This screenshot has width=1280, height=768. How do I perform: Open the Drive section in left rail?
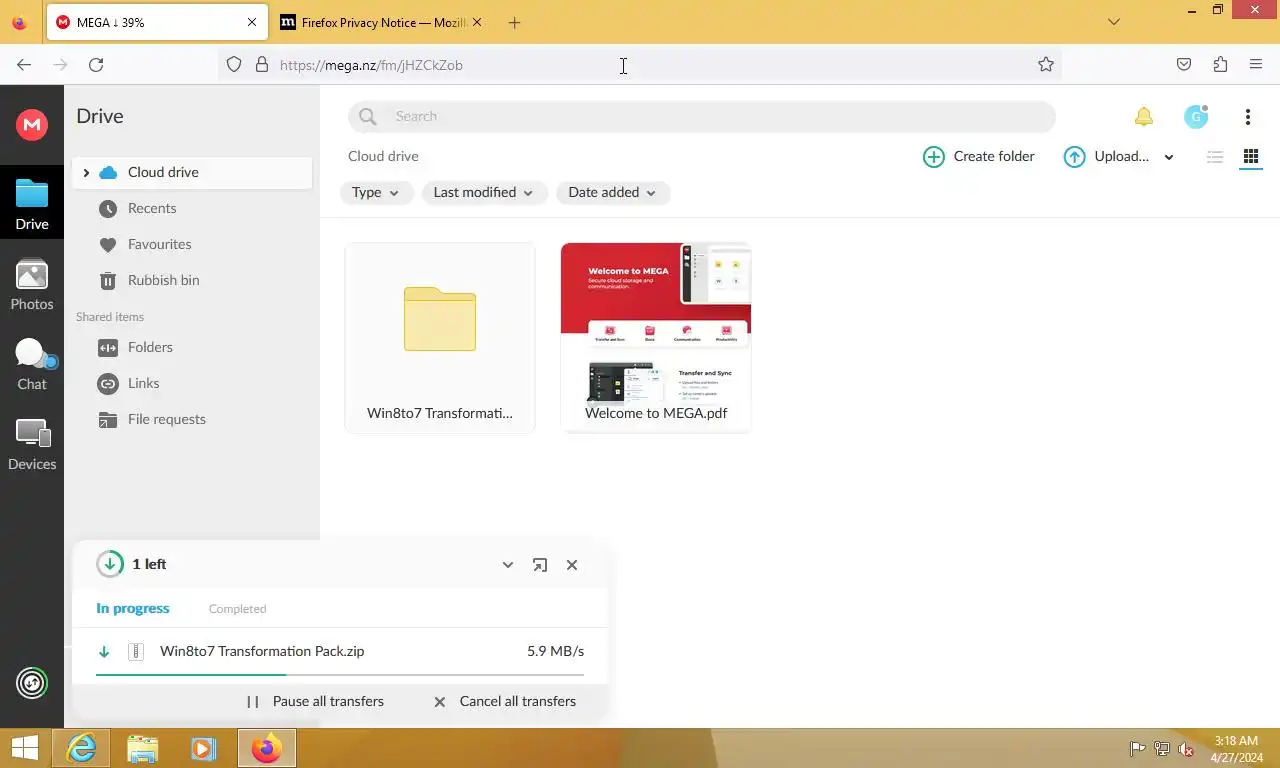coord(32,204)
